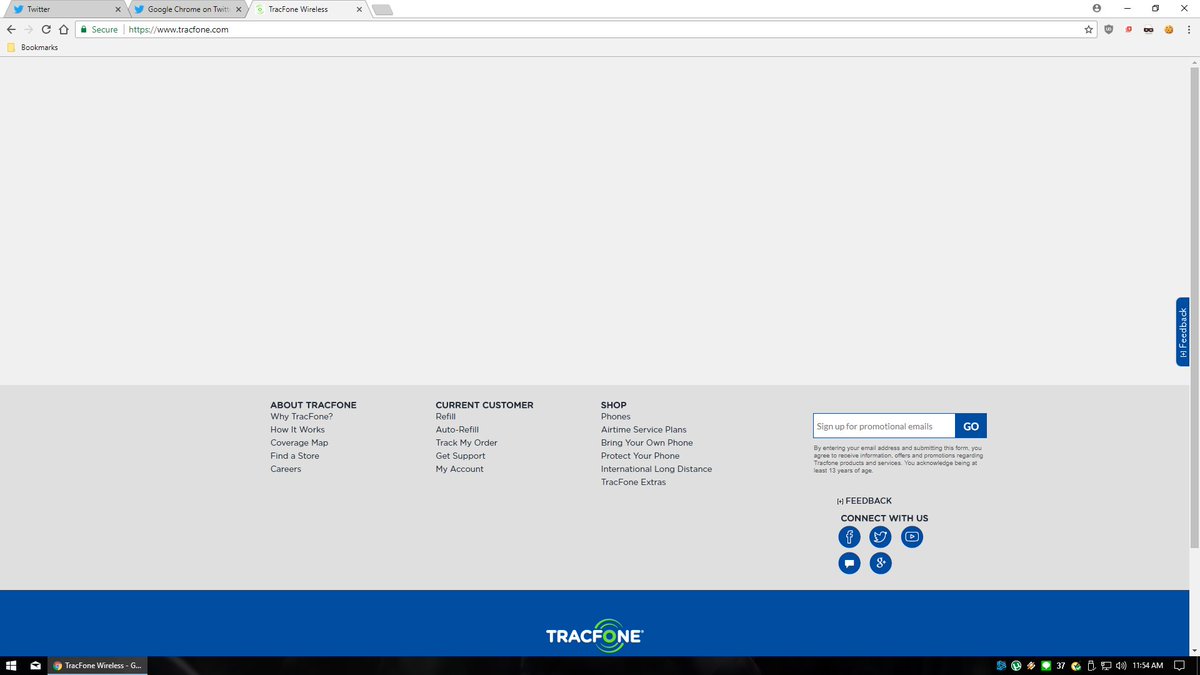Click the volume speaker tray icon
Viewport: 1200px width, 675px height.
click(1121, 665)
